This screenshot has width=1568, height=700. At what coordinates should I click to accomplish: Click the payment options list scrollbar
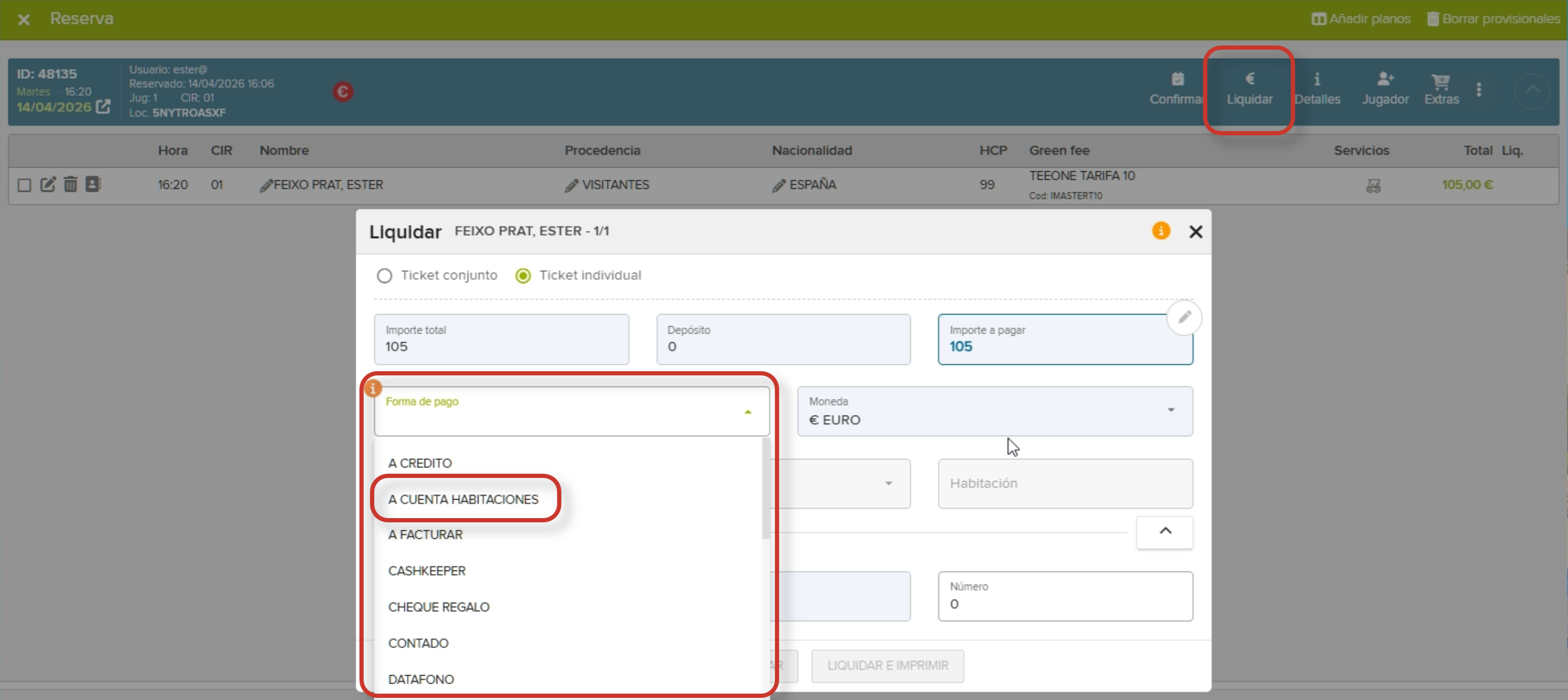(x=766, y=489)
